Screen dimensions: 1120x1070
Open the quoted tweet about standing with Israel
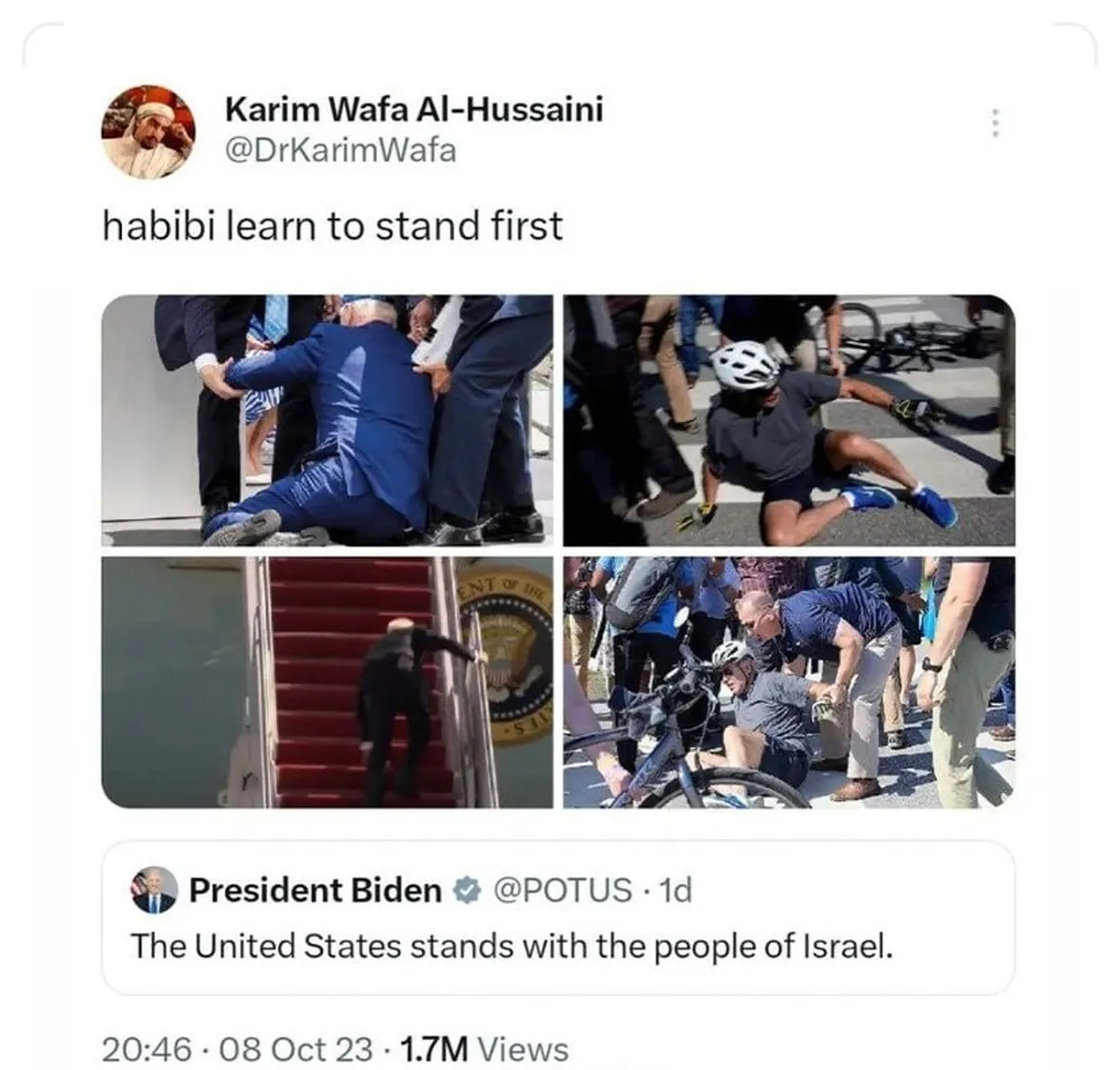pyautogui.click(x=557, y=918)
